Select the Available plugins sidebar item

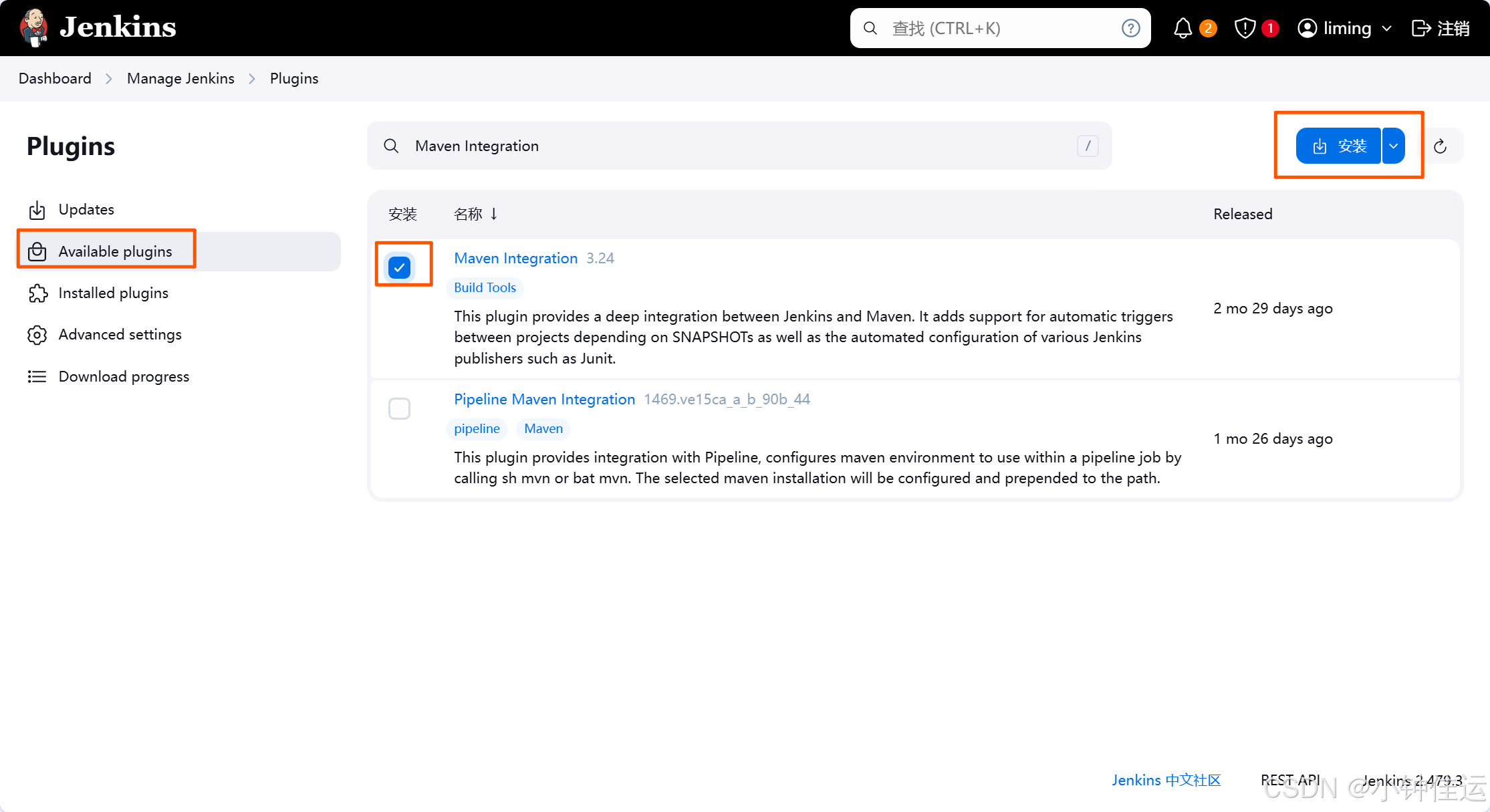point(179,251)
